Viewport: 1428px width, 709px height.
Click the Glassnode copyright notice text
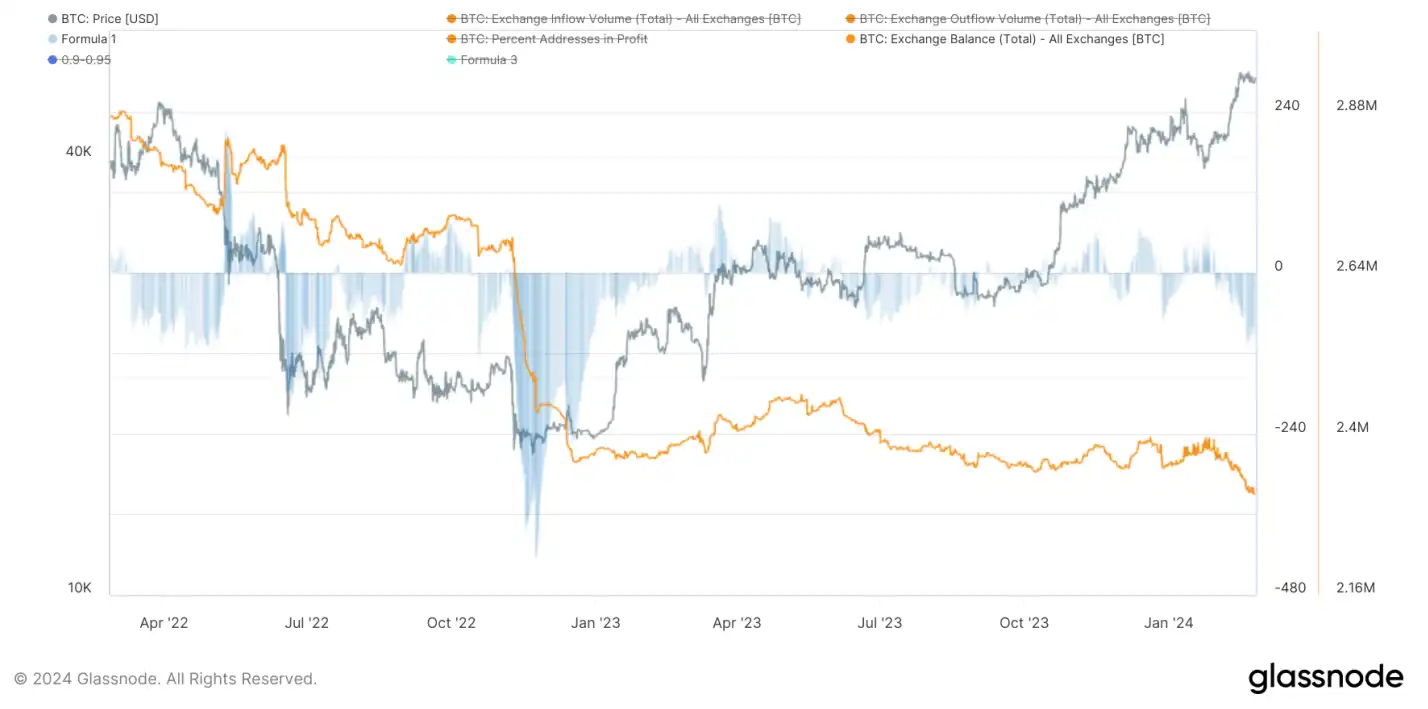click(x=165, y=679)
